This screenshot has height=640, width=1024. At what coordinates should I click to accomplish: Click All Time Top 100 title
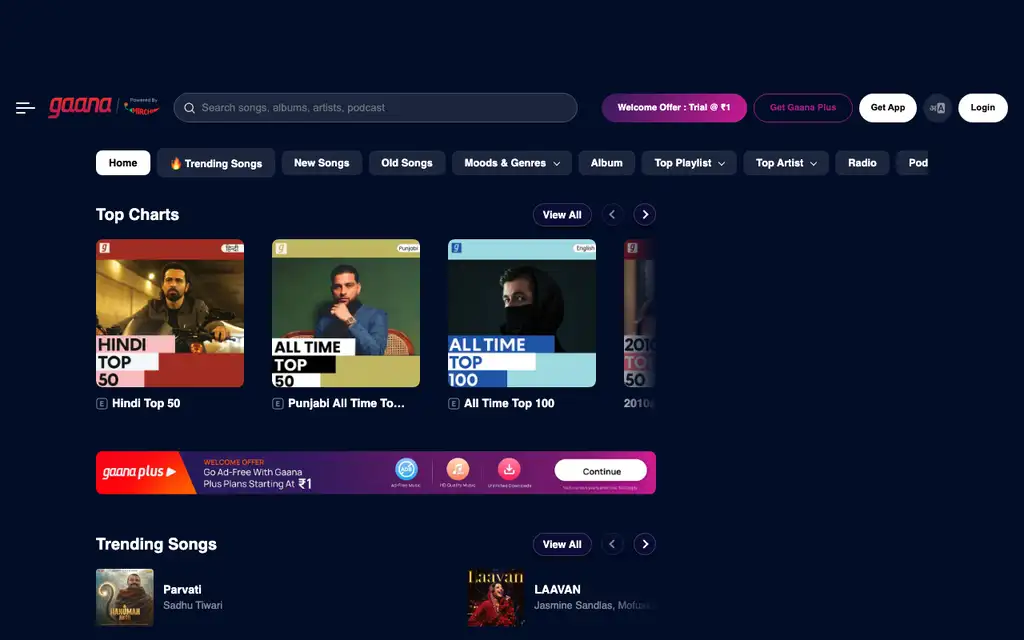[x=509, y=404]
